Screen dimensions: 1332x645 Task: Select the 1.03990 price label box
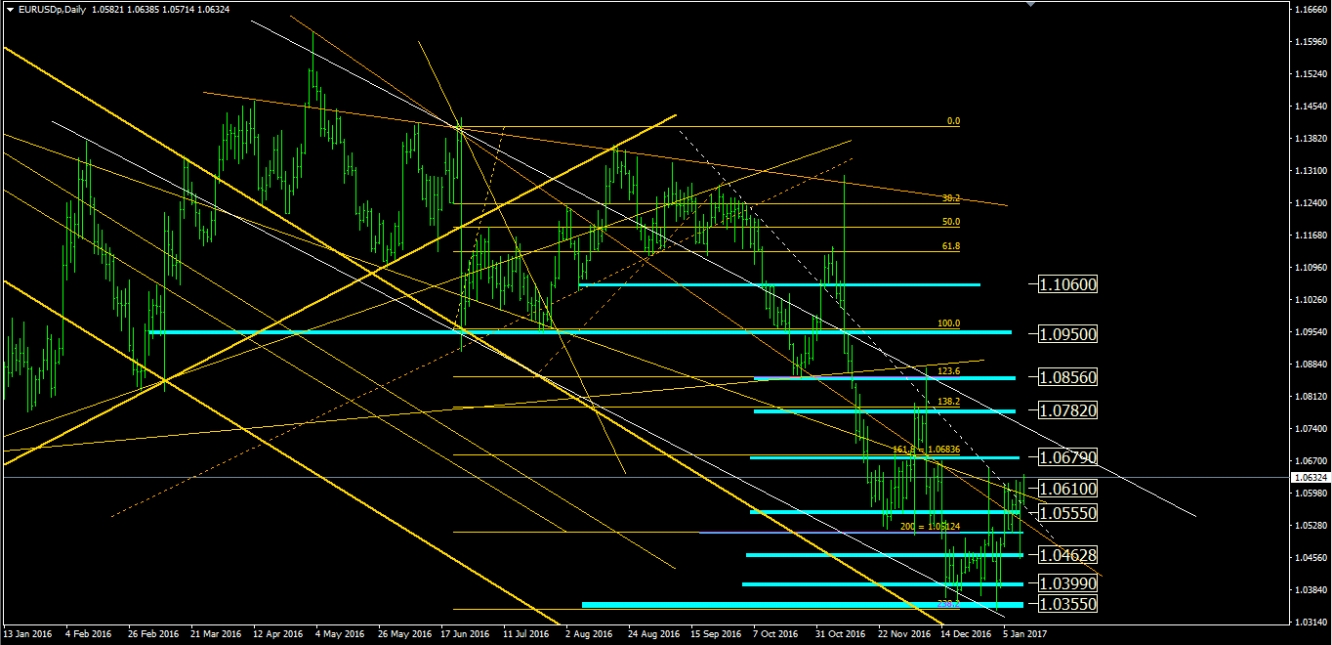pos(1068,583)
